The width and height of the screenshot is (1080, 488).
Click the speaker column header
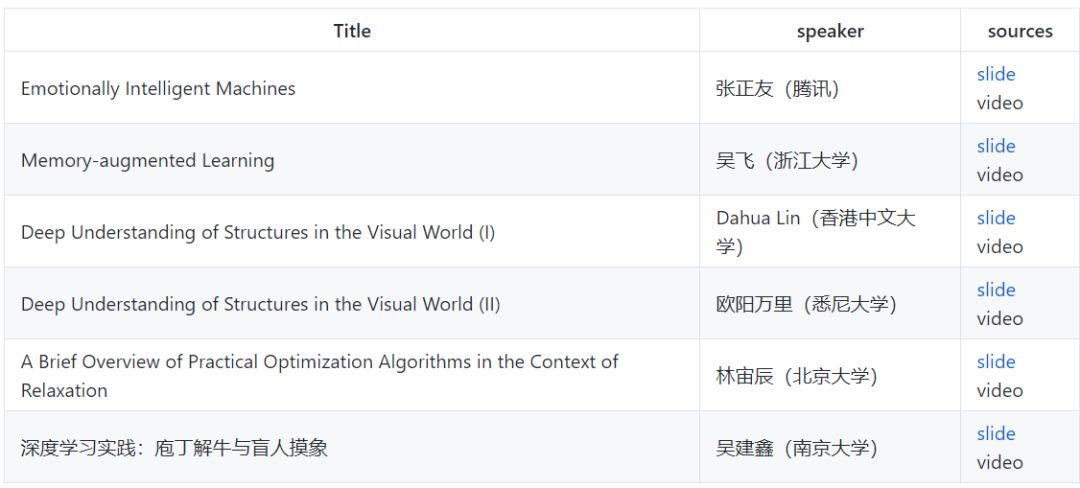(x=830, y=32)
